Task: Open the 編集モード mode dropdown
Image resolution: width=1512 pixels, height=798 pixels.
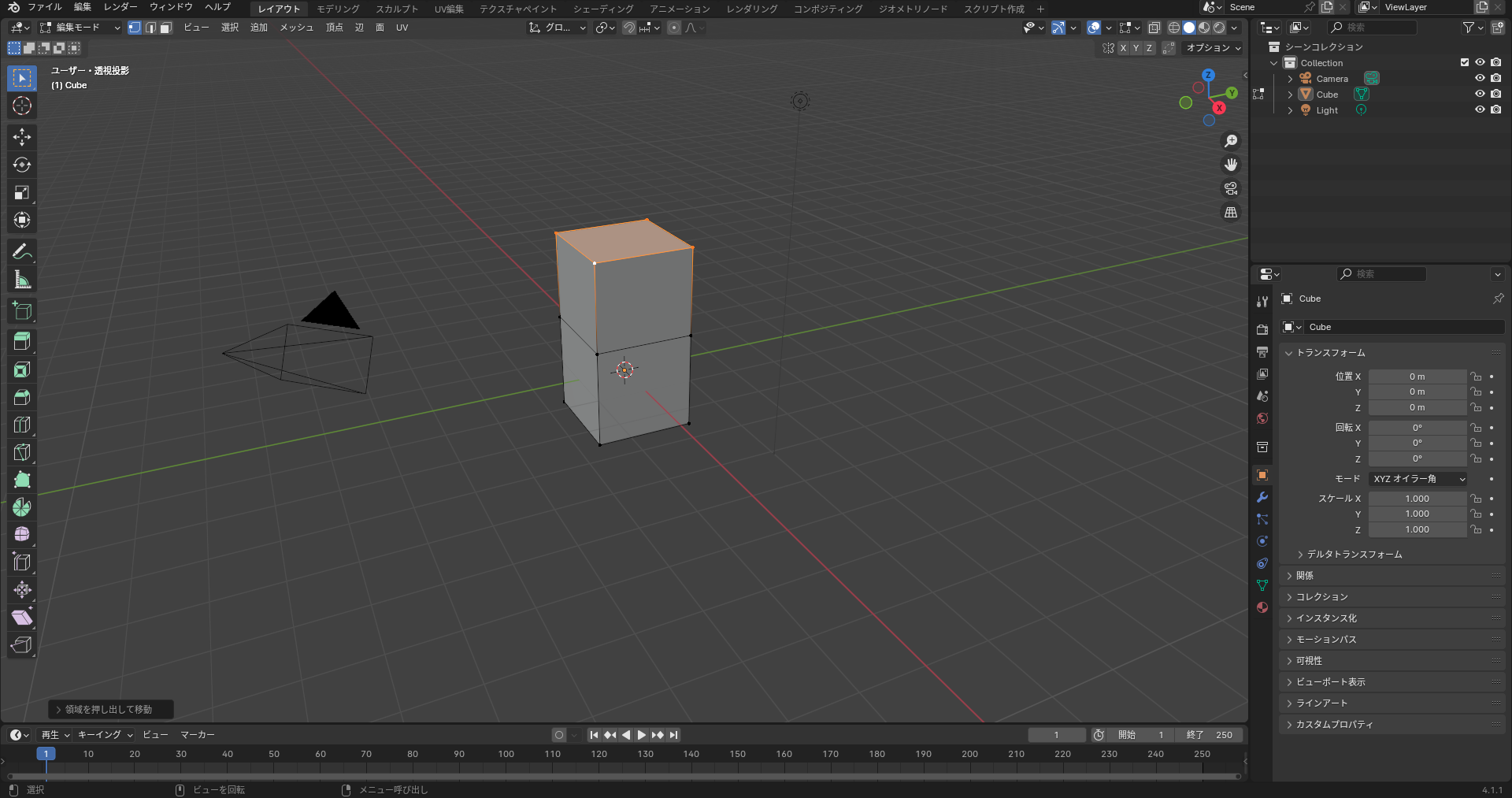Action: coord(79,28)
